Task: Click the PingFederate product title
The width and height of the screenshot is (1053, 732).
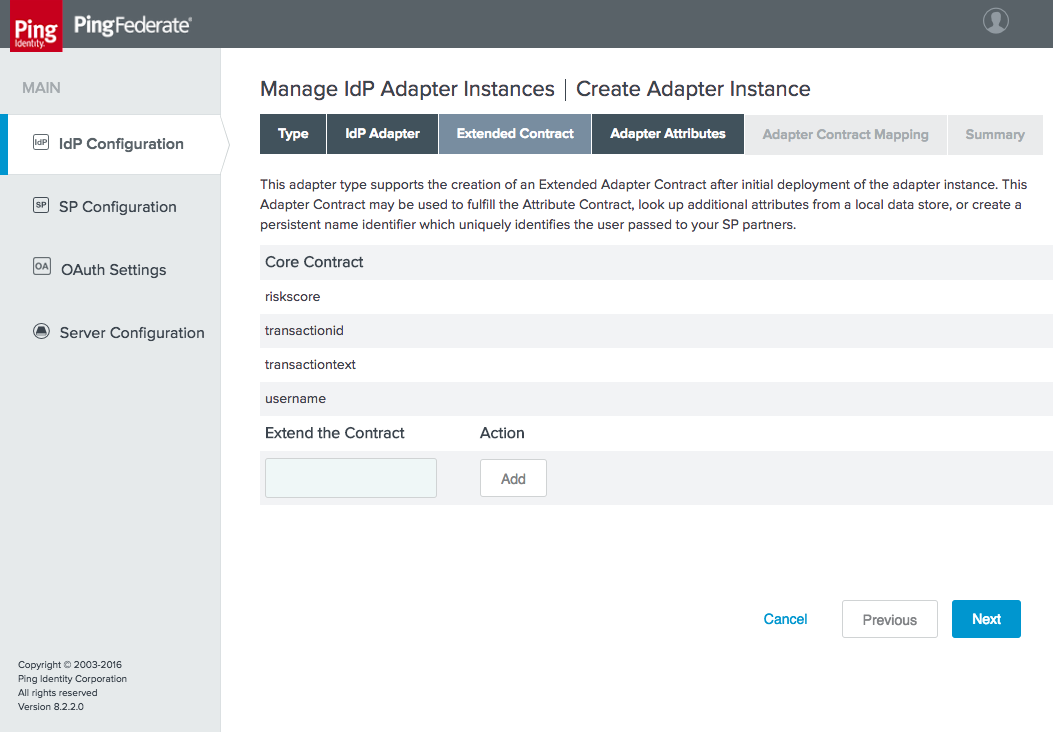Action: (x=132, y=26)
